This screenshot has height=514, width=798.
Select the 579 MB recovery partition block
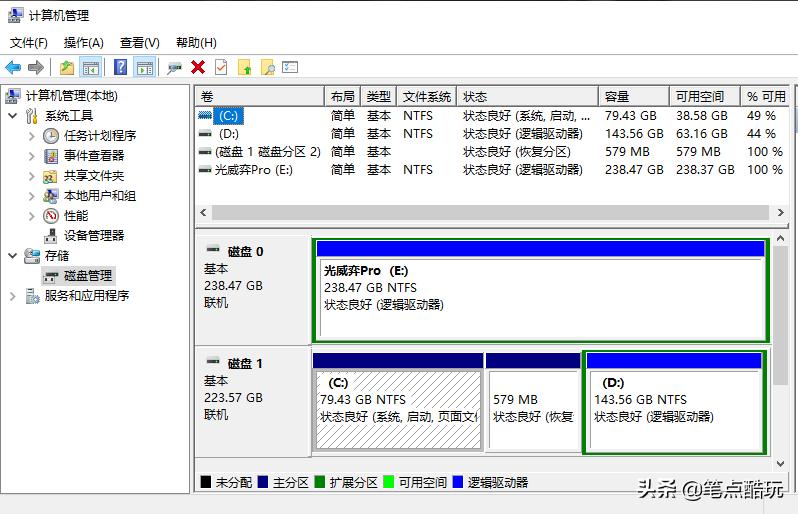click(533, 402)
